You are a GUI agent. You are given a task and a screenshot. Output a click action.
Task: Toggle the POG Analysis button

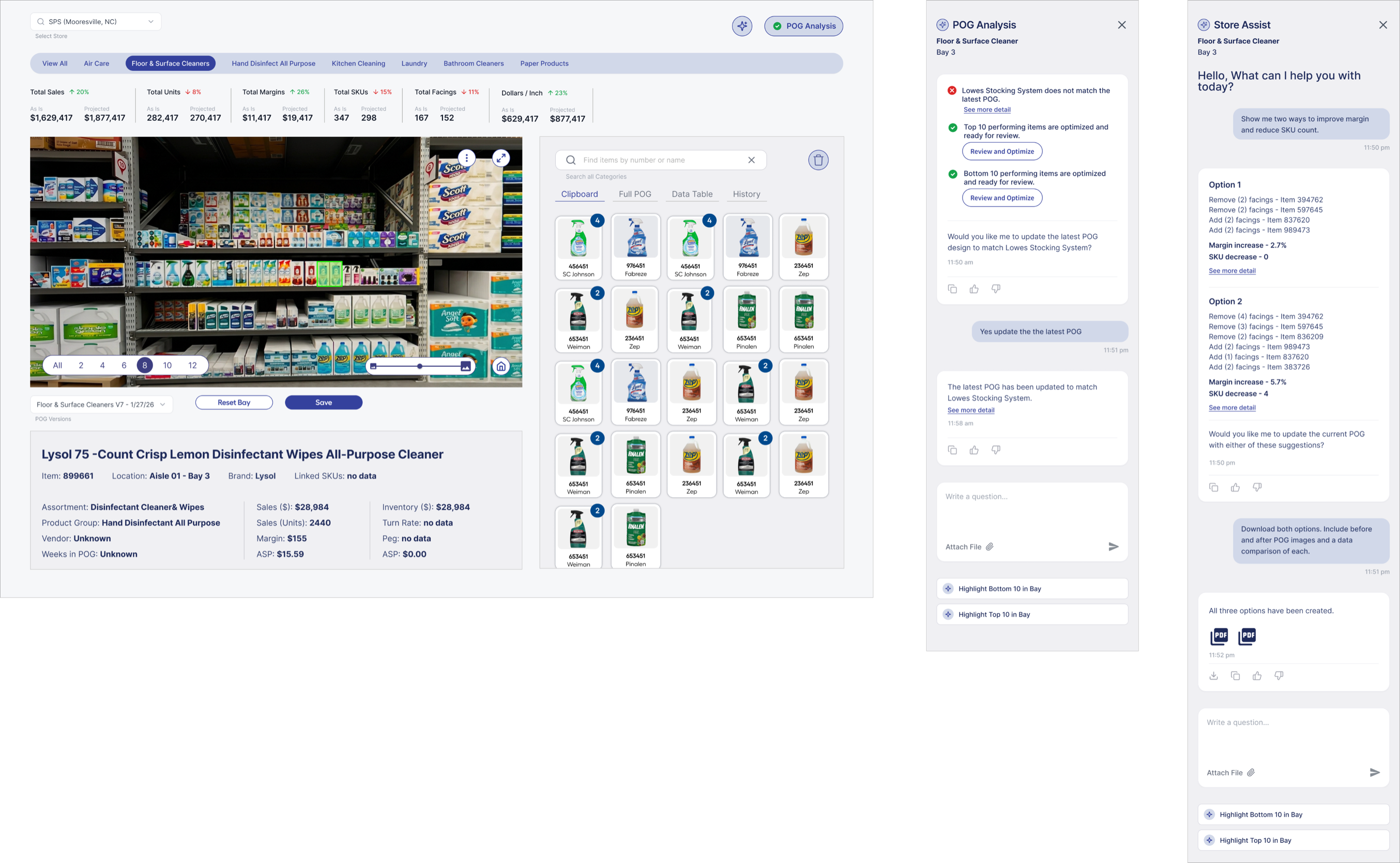(x=804, y=26)
